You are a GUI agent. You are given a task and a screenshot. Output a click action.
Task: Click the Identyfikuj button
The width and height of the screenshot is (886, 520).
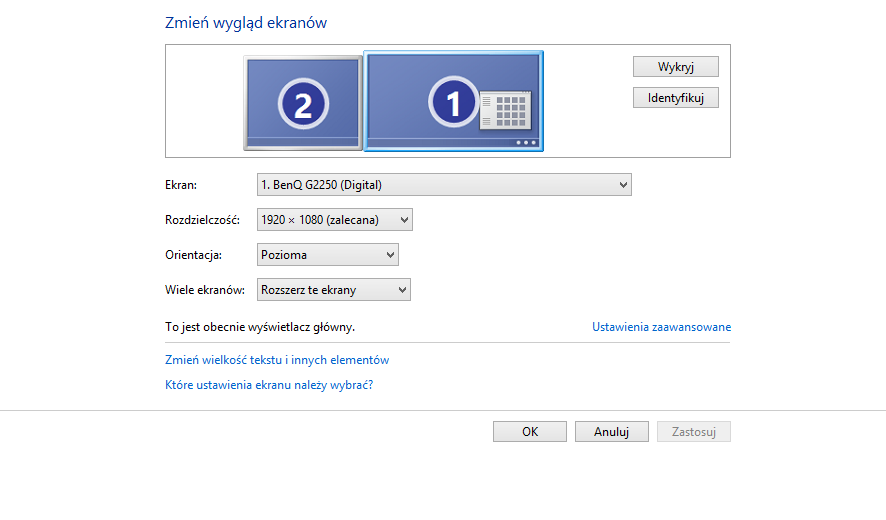pos(676,98)
